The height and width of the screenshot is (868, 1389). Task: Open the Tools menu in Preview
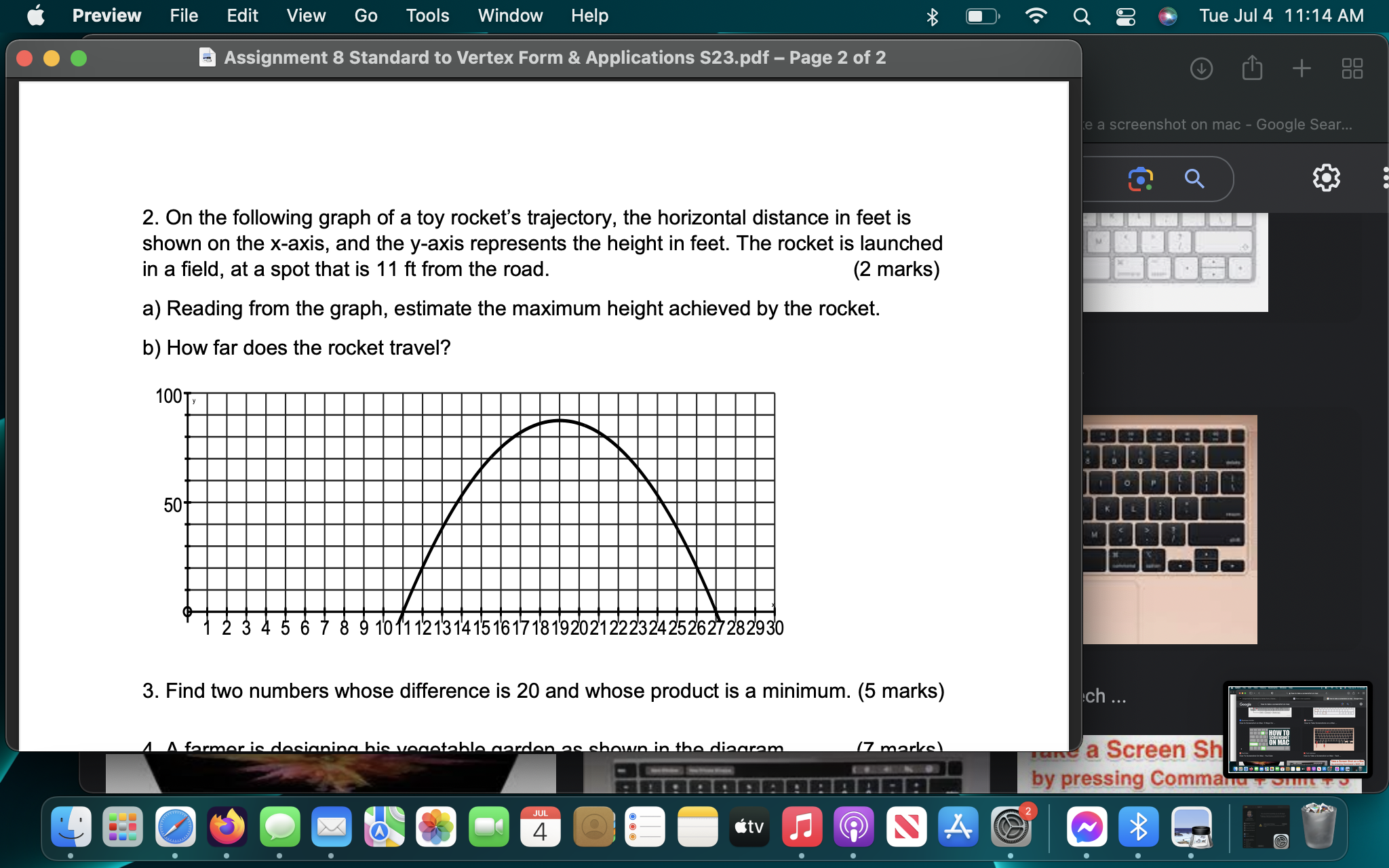[x=428, y=16]
